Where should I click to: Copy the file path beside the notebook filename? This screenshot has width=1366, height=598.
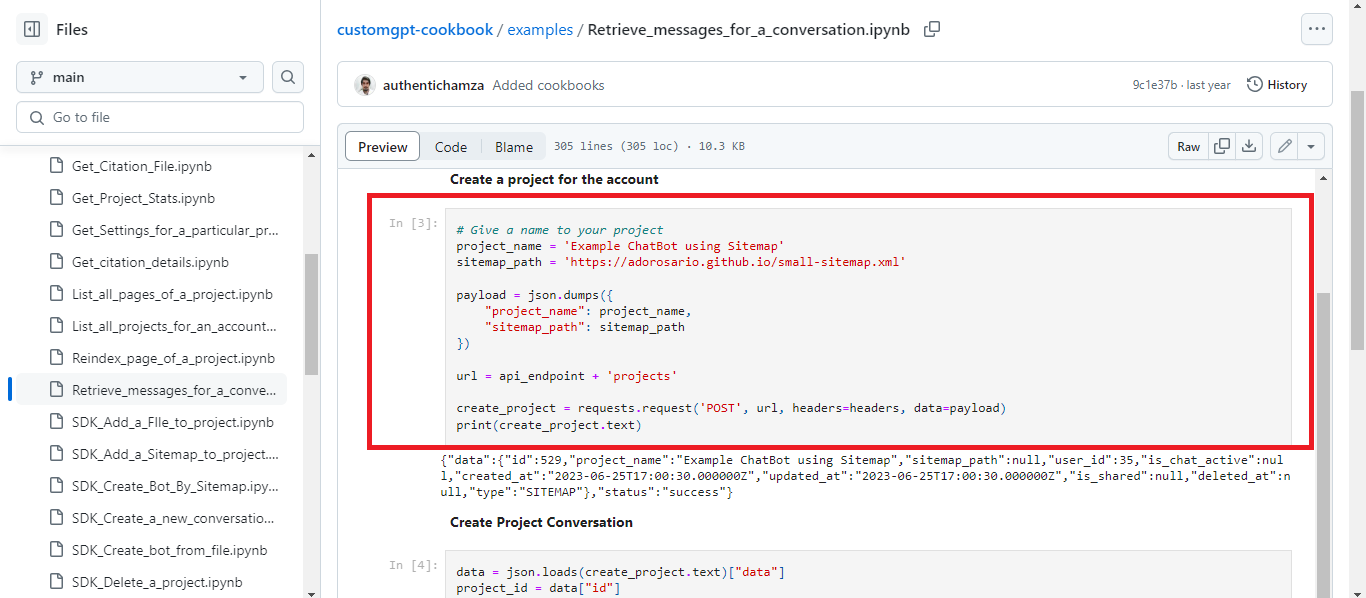(x=931, y=30)
